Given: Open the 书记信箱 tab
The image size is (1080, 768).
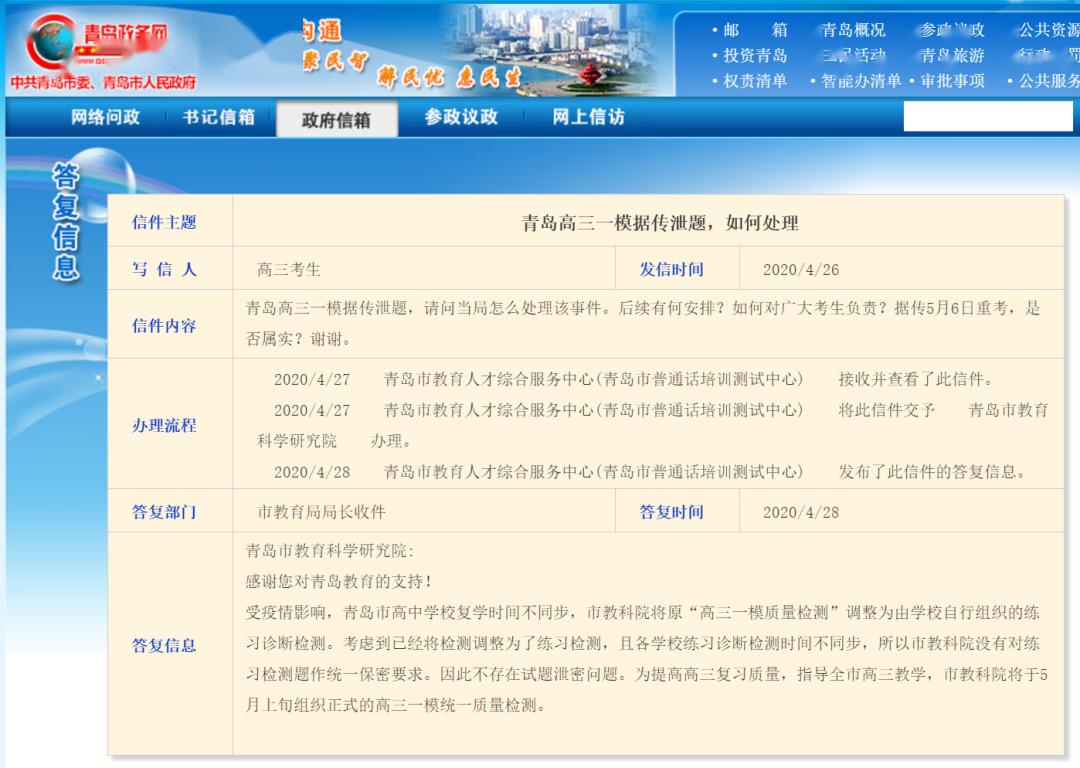Looking at the screenshot, I should 218,117.
